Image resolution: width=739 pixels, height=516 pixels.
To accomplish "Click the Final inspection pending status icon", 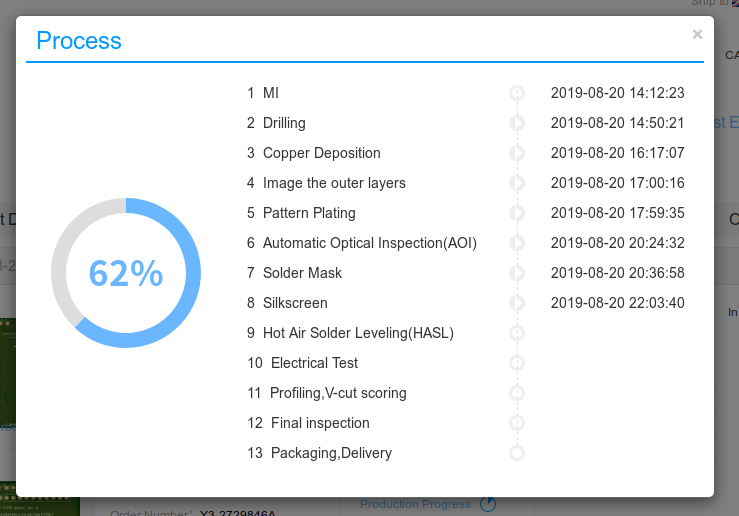I will 517,423.
